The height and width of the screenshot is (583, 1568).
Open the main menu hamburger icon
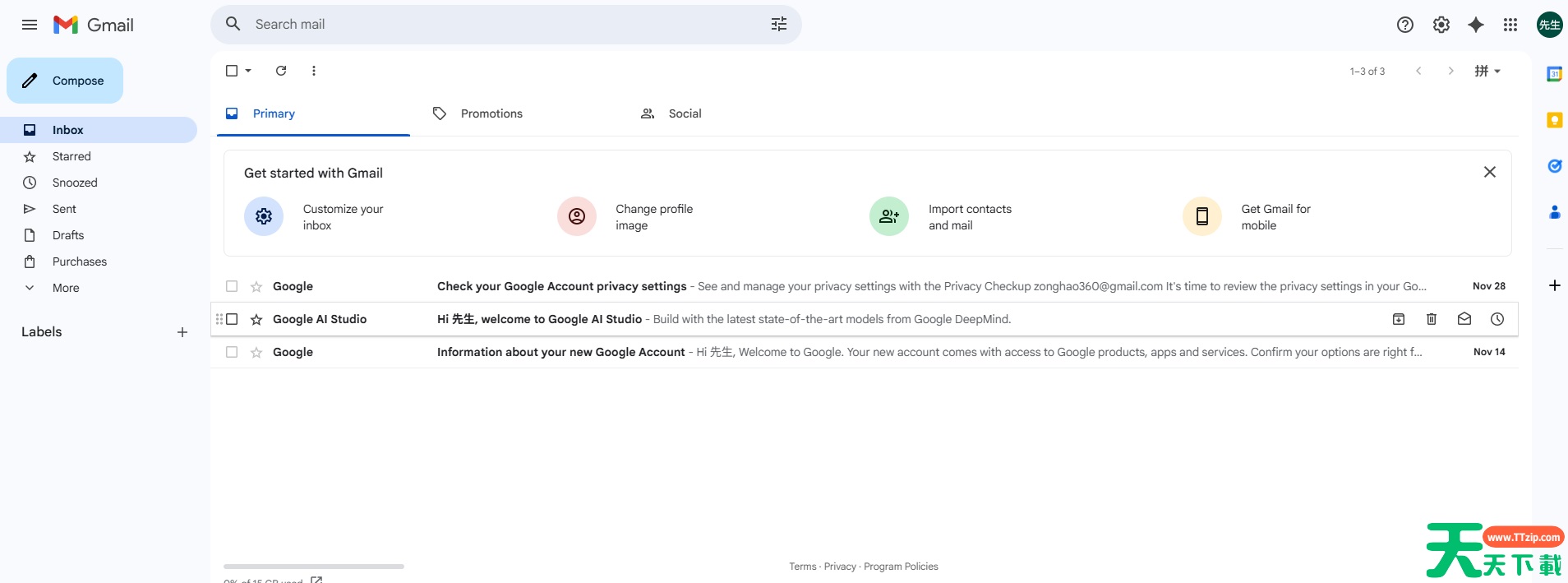coord(30,25)
